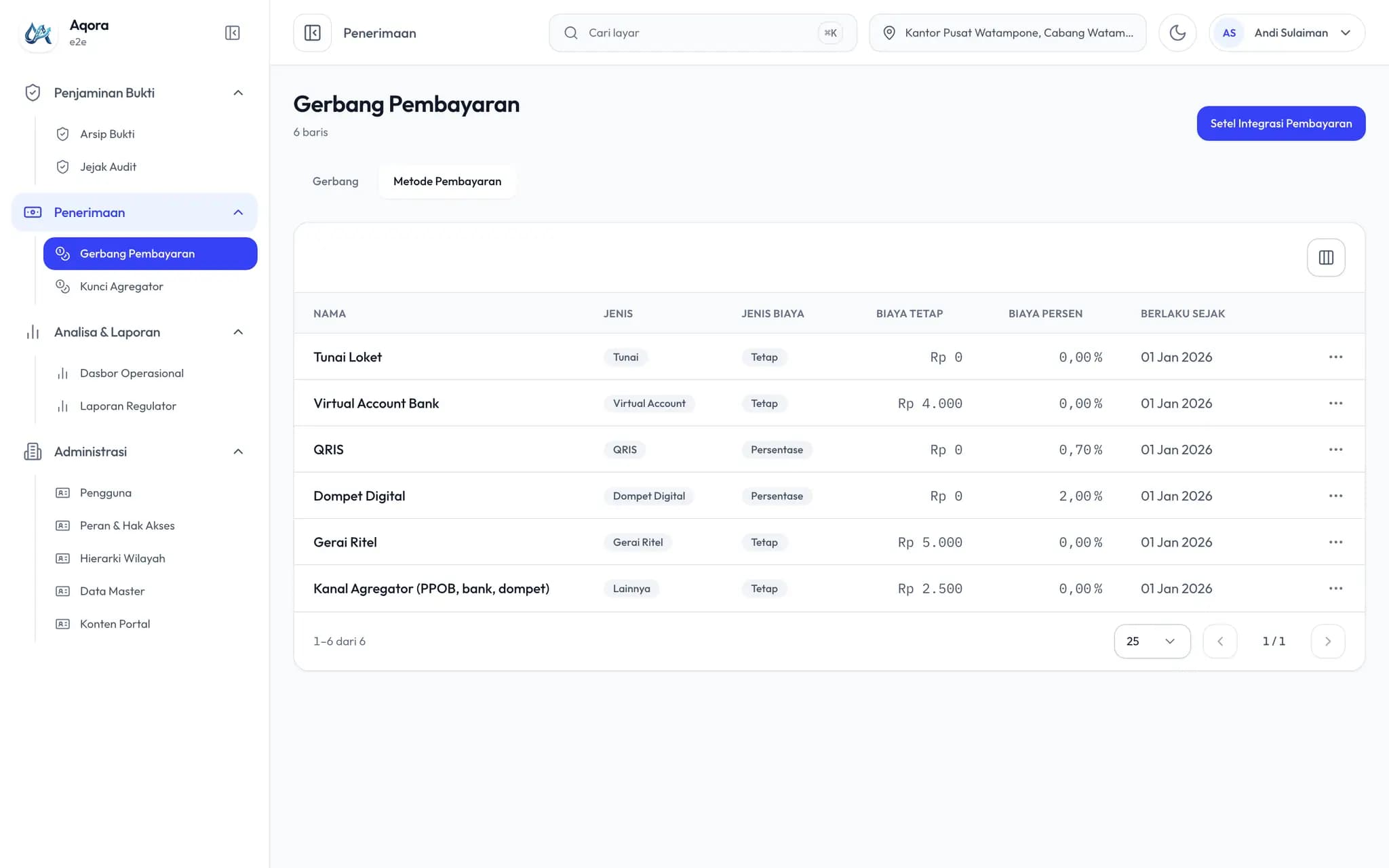Open row actions menu for QRIS
The width and height of the screenshot is (1389, 868).
(x=1335, y=450)
